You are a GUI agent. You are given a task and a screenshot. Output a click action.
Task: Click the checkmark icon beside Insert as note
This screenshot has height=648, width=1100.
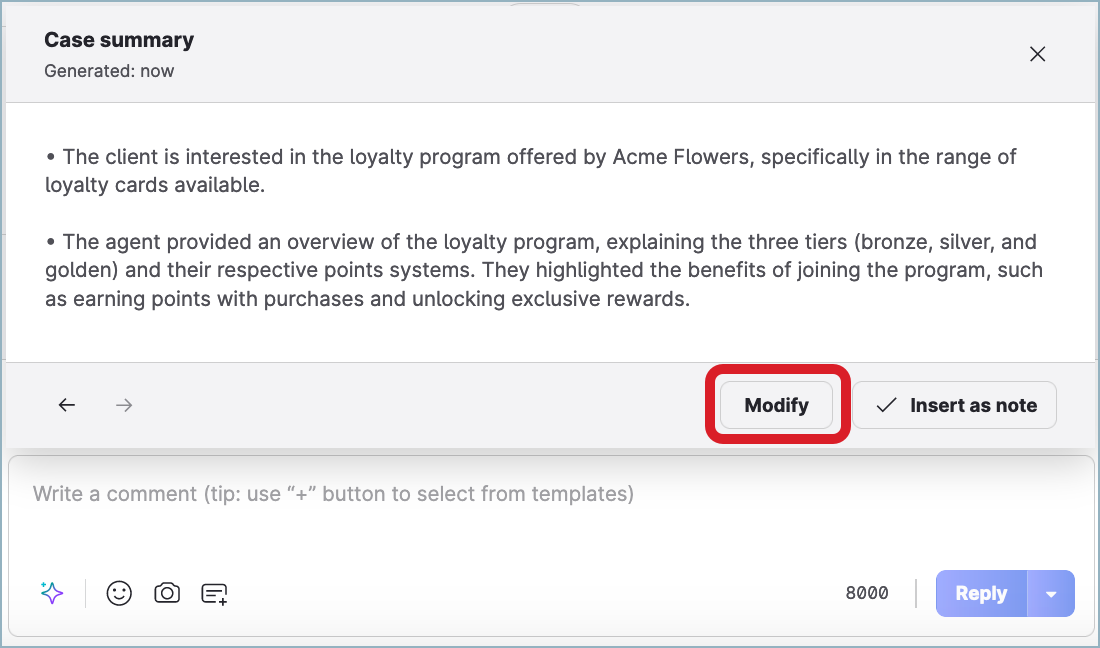click(886, 405)
